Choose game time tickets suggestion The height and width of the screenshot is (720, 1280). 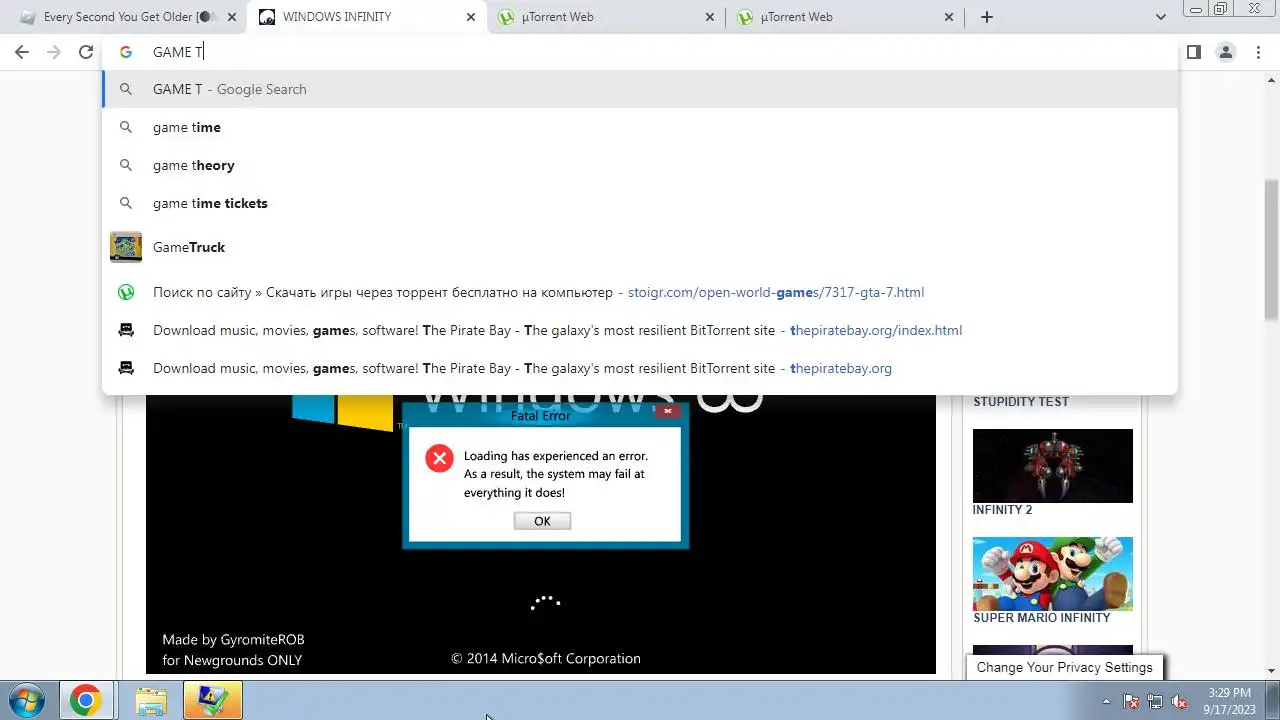coord(640,203)
